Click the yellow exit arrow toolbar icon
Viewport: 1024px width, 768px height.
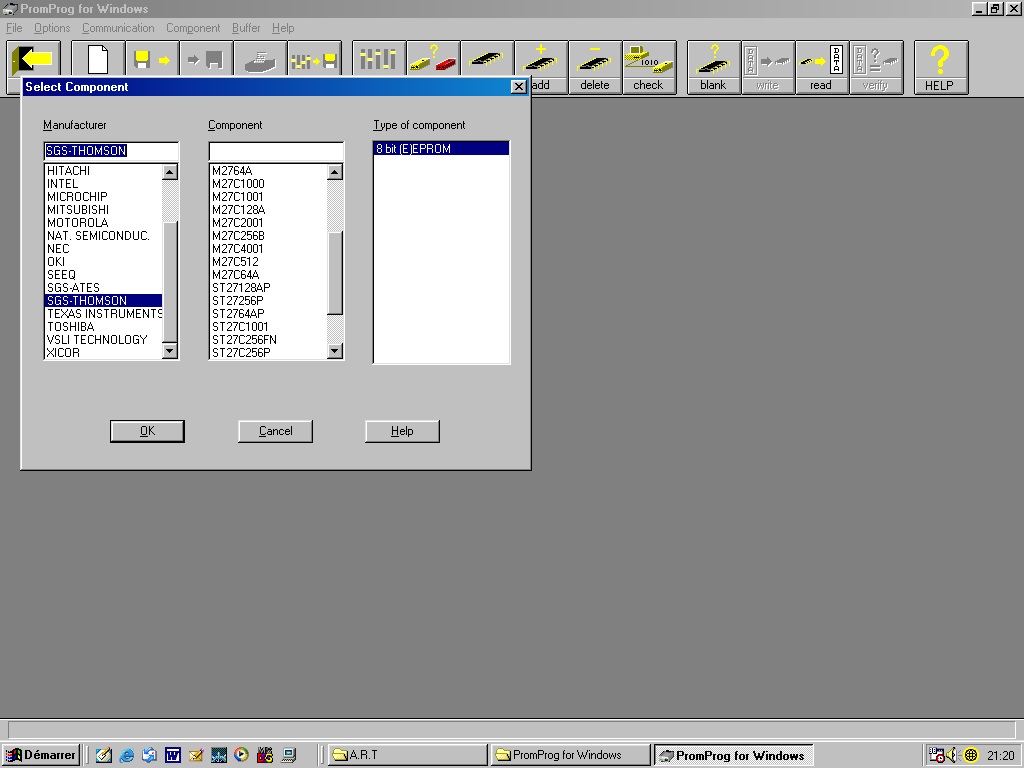pos(33,59)
